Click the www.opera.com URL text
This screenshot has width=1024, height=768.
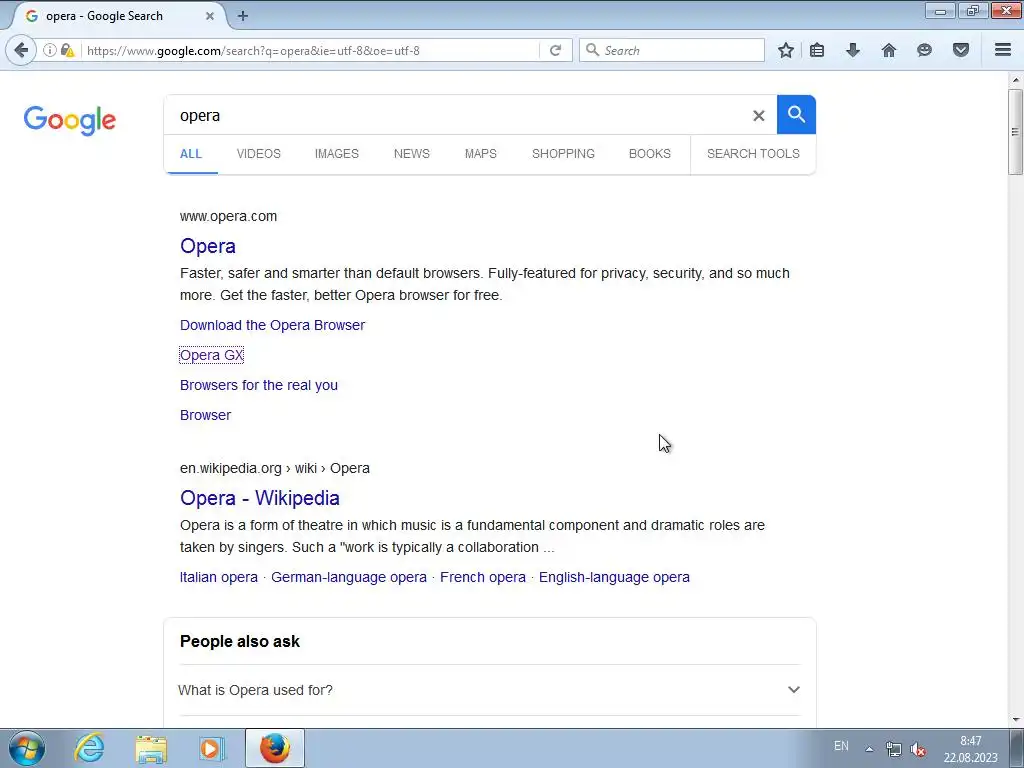228,216
